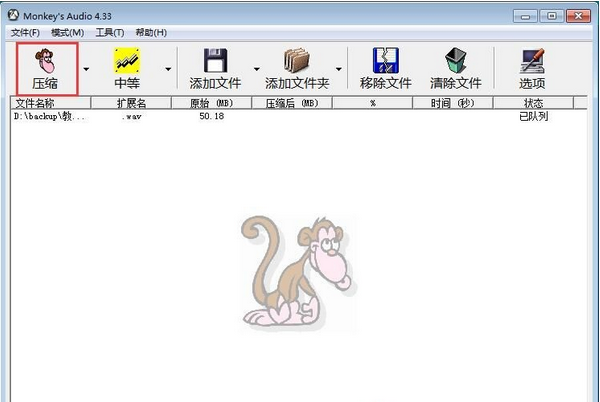Sort by 时间 (秒) column header
600x402 pixels.
[453, 103]
